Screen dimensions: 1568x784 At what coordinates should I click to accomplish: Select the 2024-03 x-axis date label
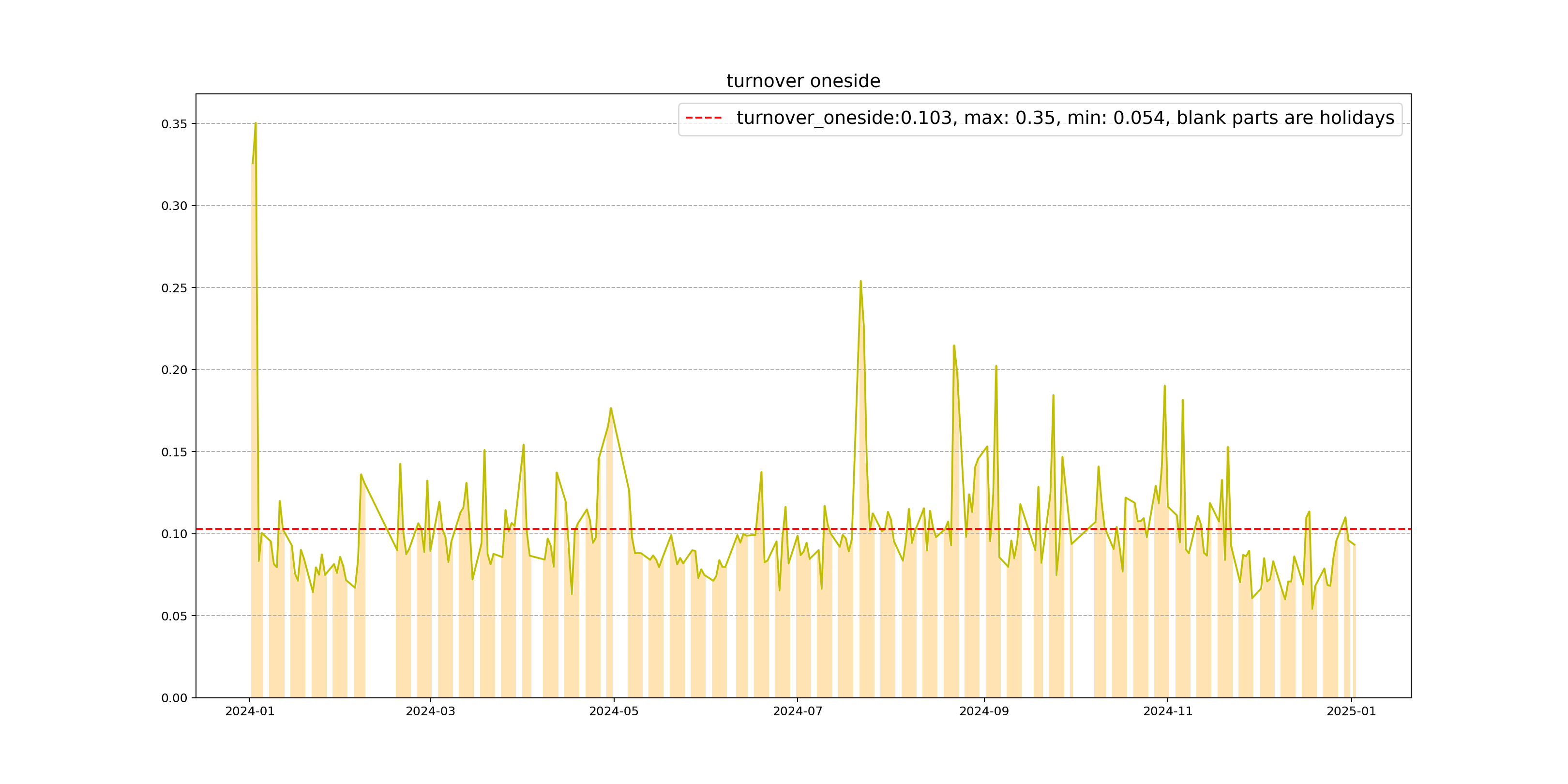(x=430, y=711)
